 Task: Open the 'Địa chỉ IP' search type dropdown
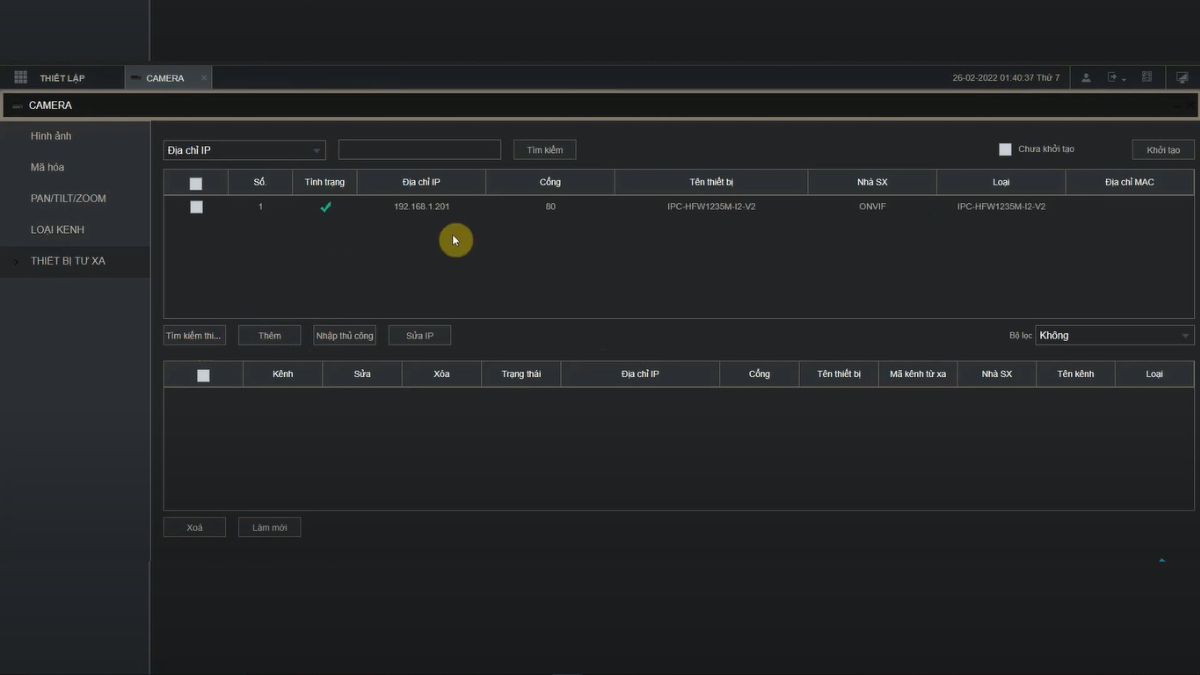244,150
